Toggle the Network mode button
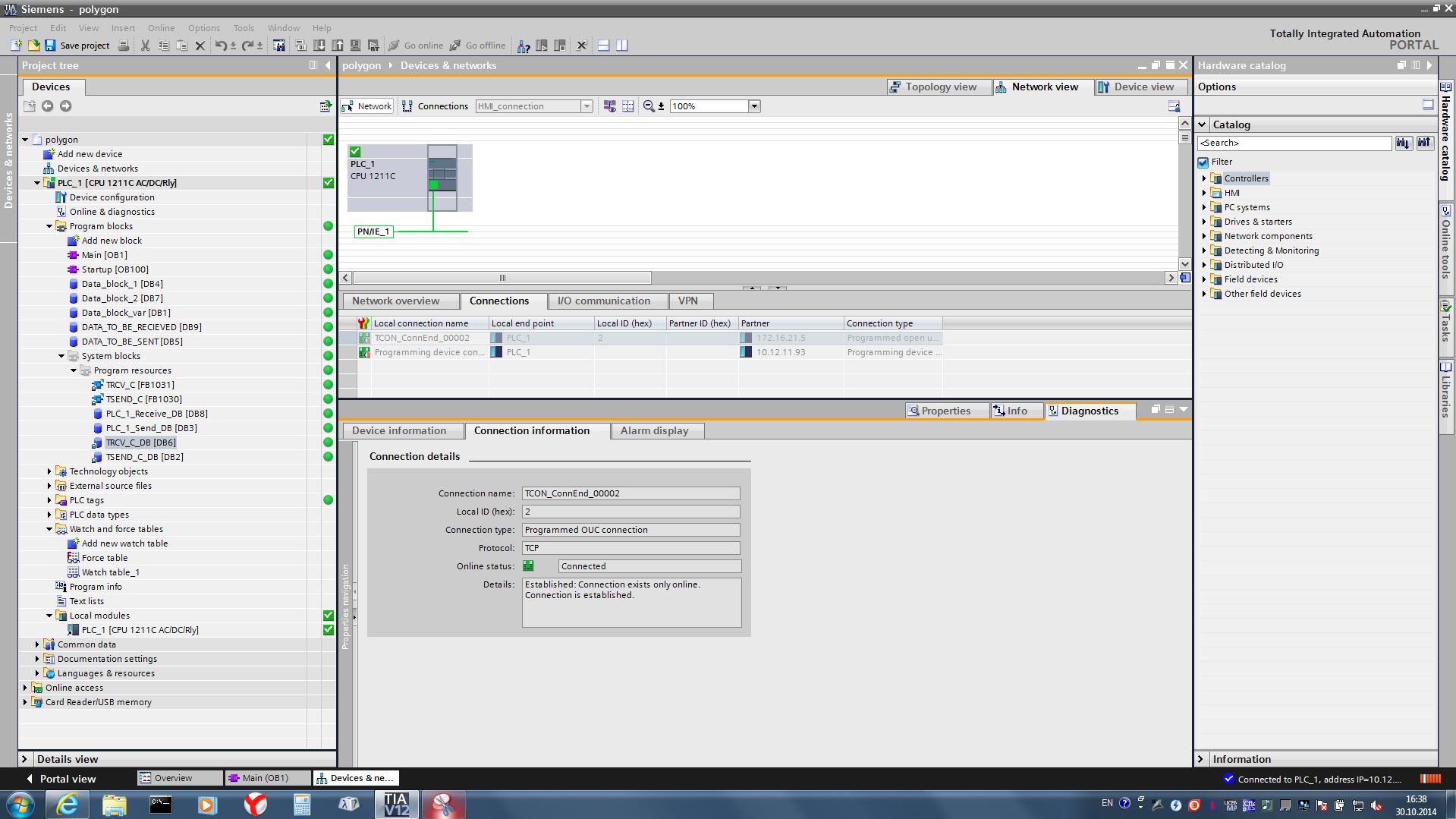This screenshot has width=1456, height=819. (367, 106)
